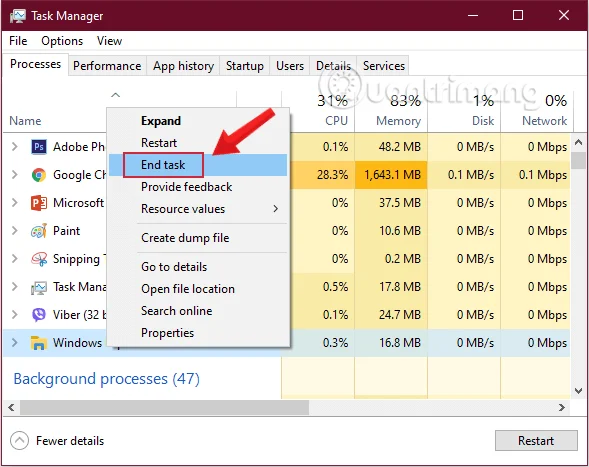The width and height of the screenshot is (589, 467).
Task: Select Create dump file menu entry
Action: pyautogui.click(x=199, y=238)
